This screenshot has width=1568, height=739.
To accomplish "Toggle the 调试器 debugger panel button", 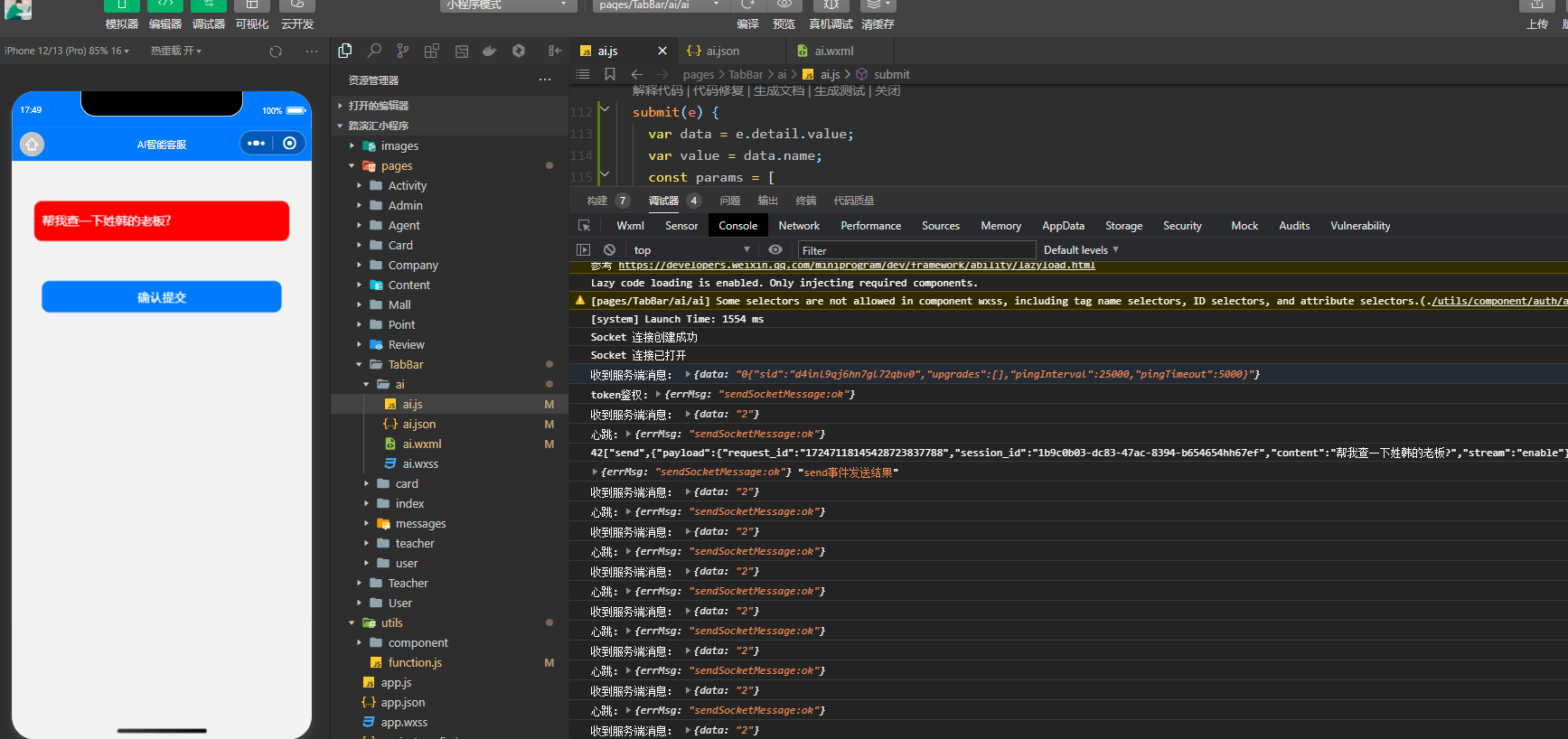I will pos(209,7).
